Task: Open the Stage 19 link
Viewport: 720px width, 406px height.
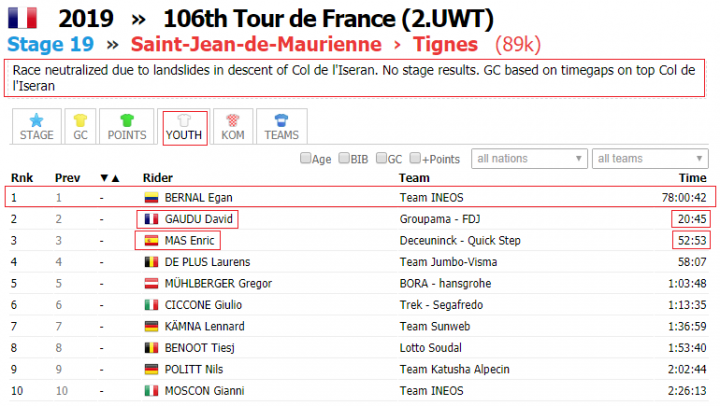Action: [51, 45]
